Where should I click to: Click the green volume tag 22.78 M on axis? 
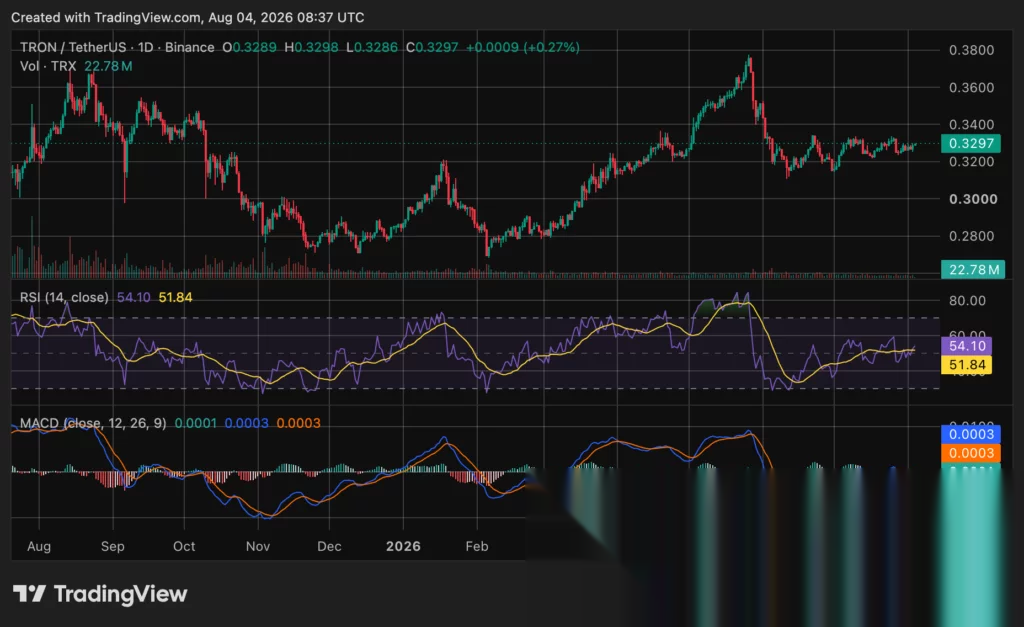click(972, 269)
